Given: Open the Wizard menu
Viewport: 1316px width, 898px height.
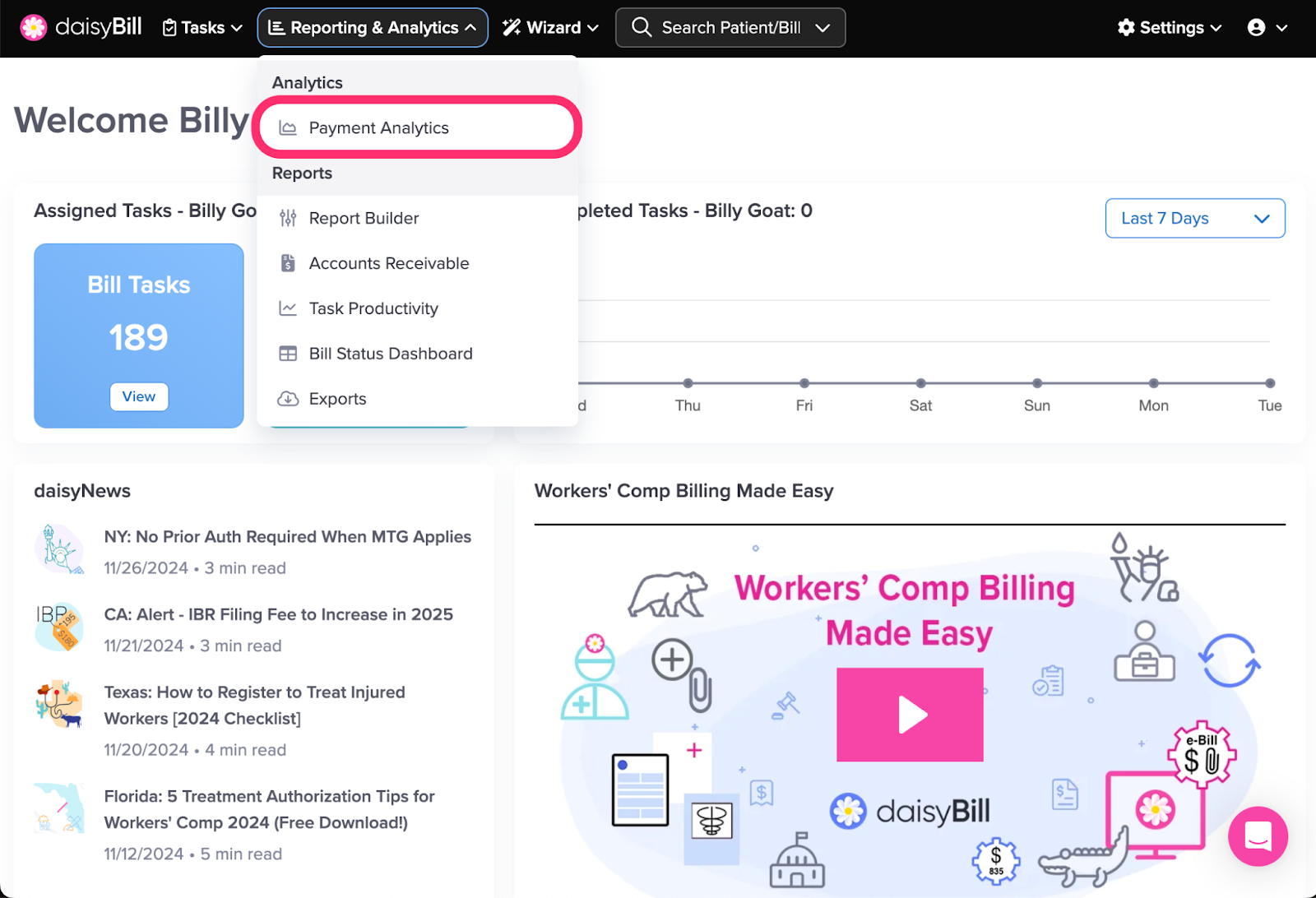Looking at the screenshot, I should (550, 28).
